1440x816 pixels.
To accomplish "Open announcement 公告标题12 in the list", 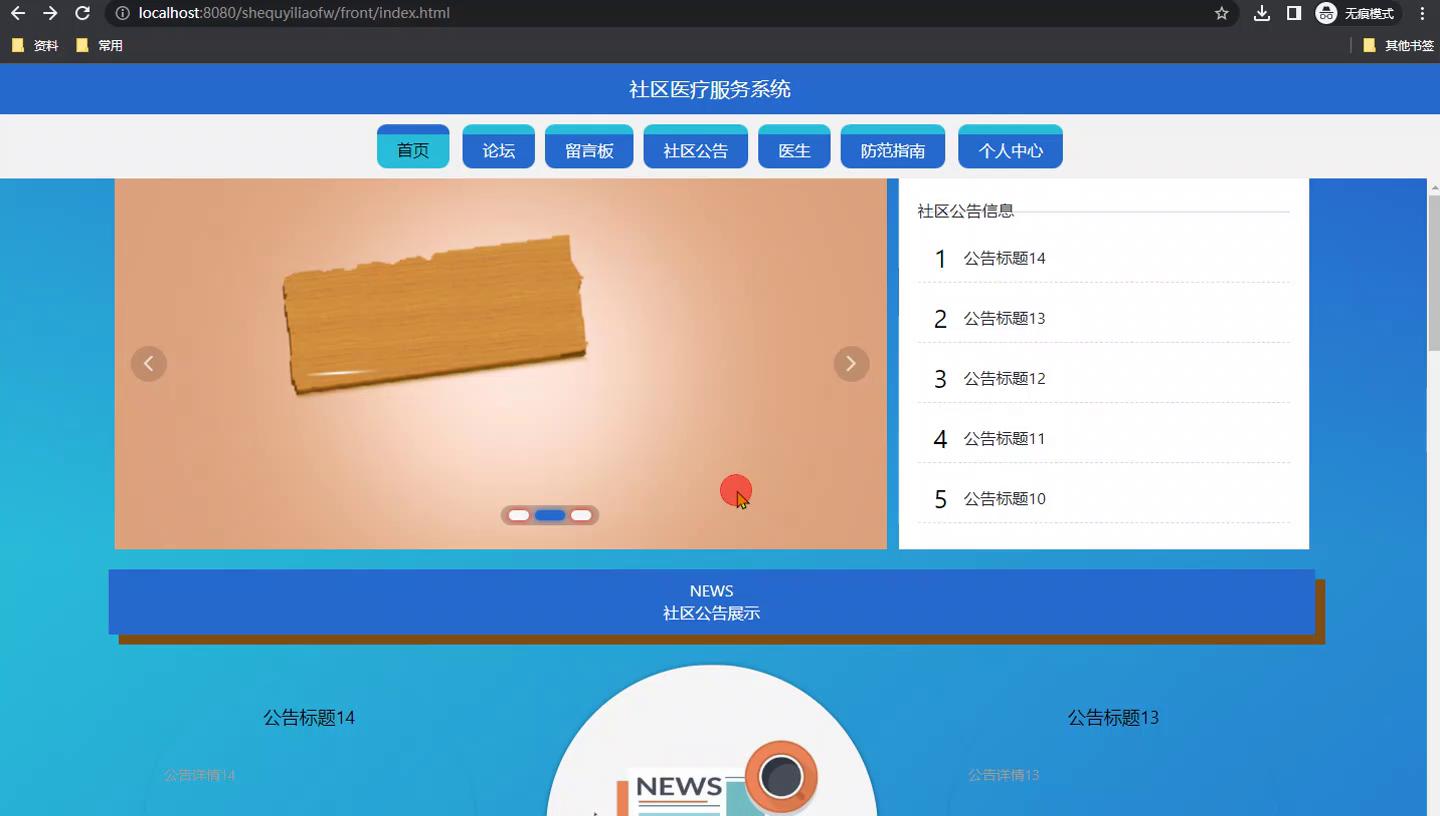I will coord(1104,378).
